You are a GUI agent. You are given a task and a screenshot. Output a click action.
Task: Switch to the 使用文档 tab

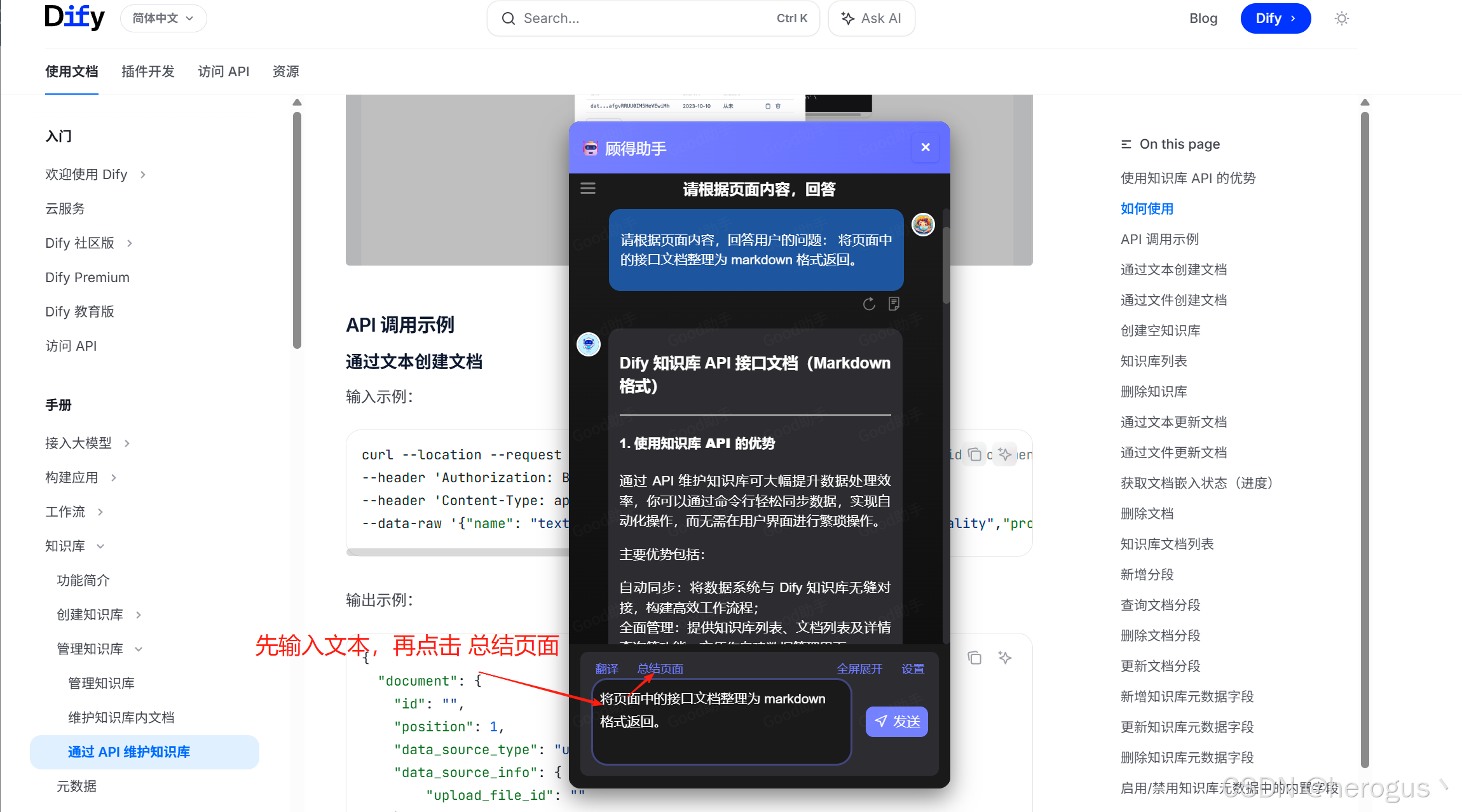pyautogui.click(x=71, y=71)
